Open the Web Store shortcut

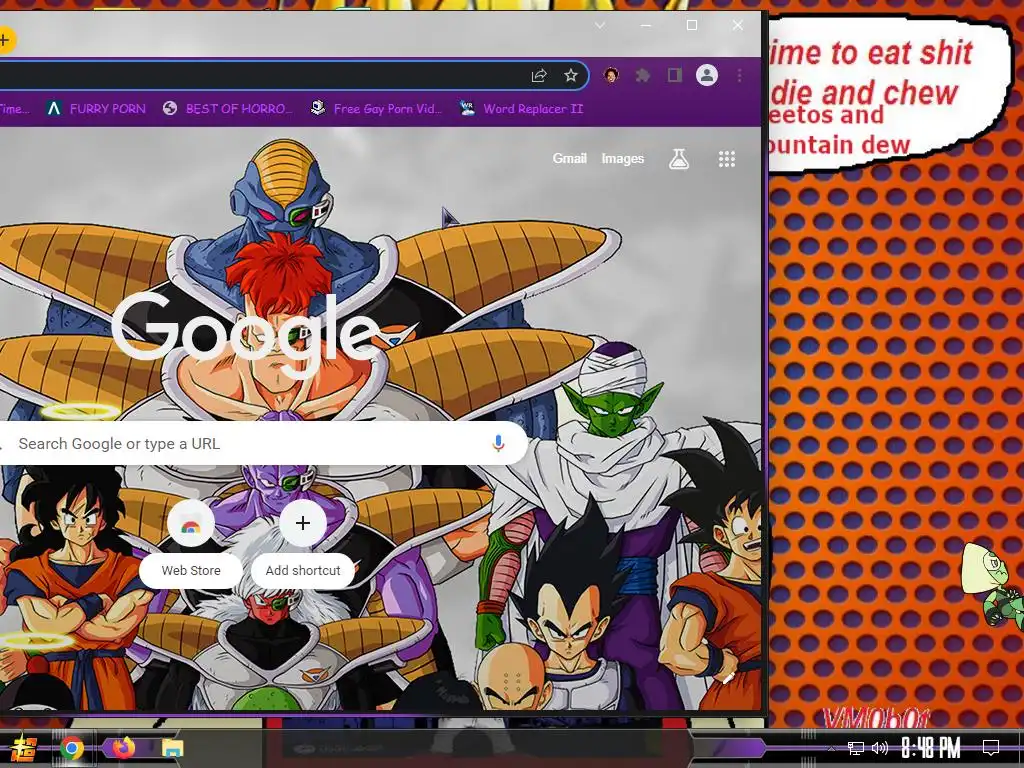click(191, 543)
